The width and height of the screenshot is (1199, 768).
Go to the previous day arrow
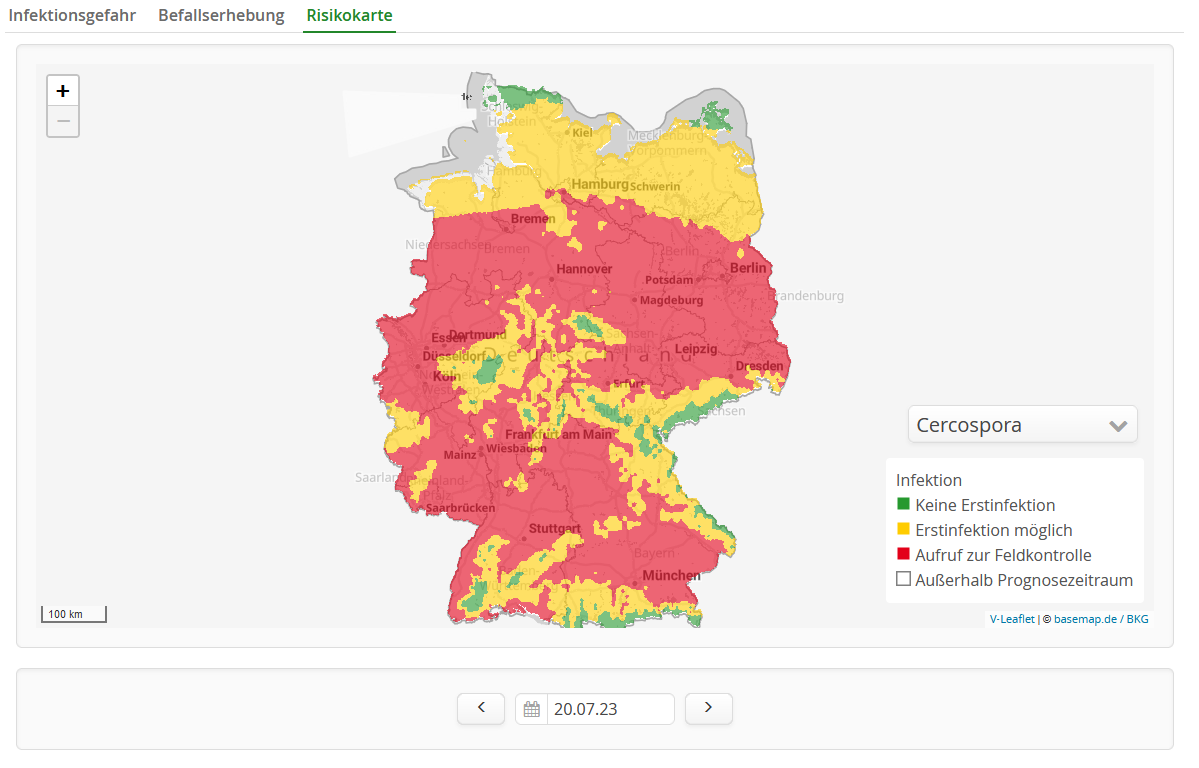tap(482, 708)
